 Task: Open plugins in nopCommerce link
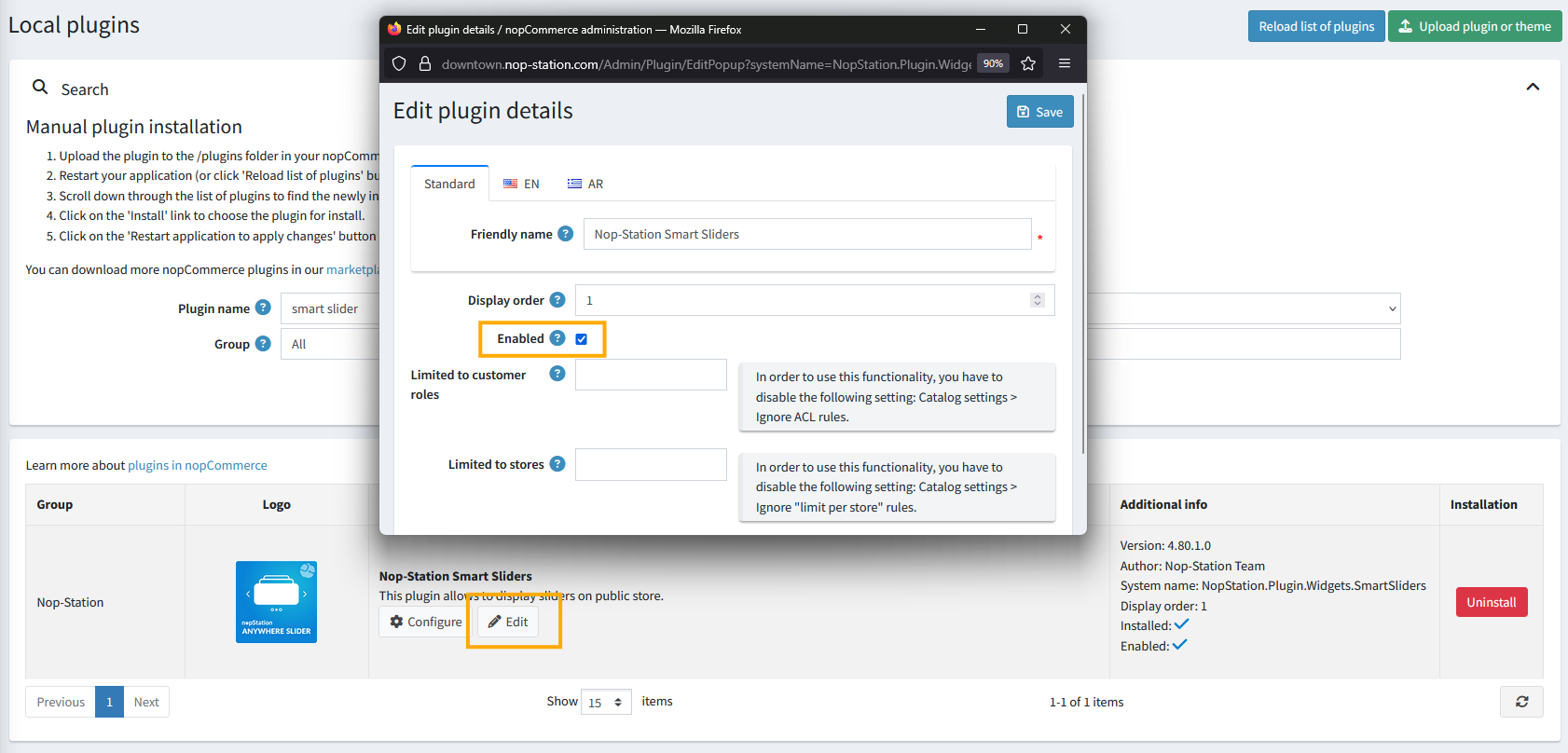[198, 465]
